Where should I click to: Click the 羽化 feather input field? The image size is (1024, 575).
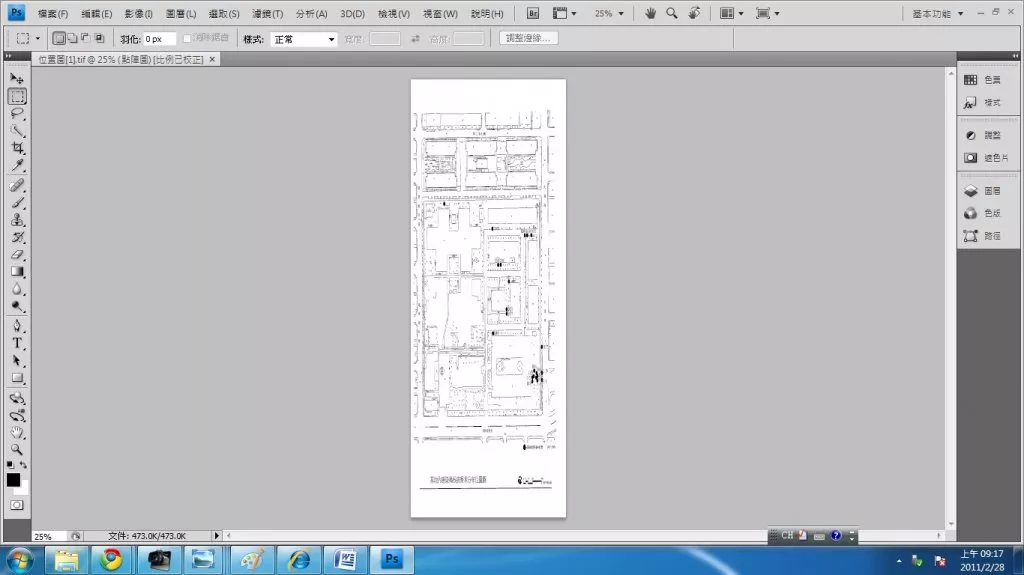coord(159,39)
